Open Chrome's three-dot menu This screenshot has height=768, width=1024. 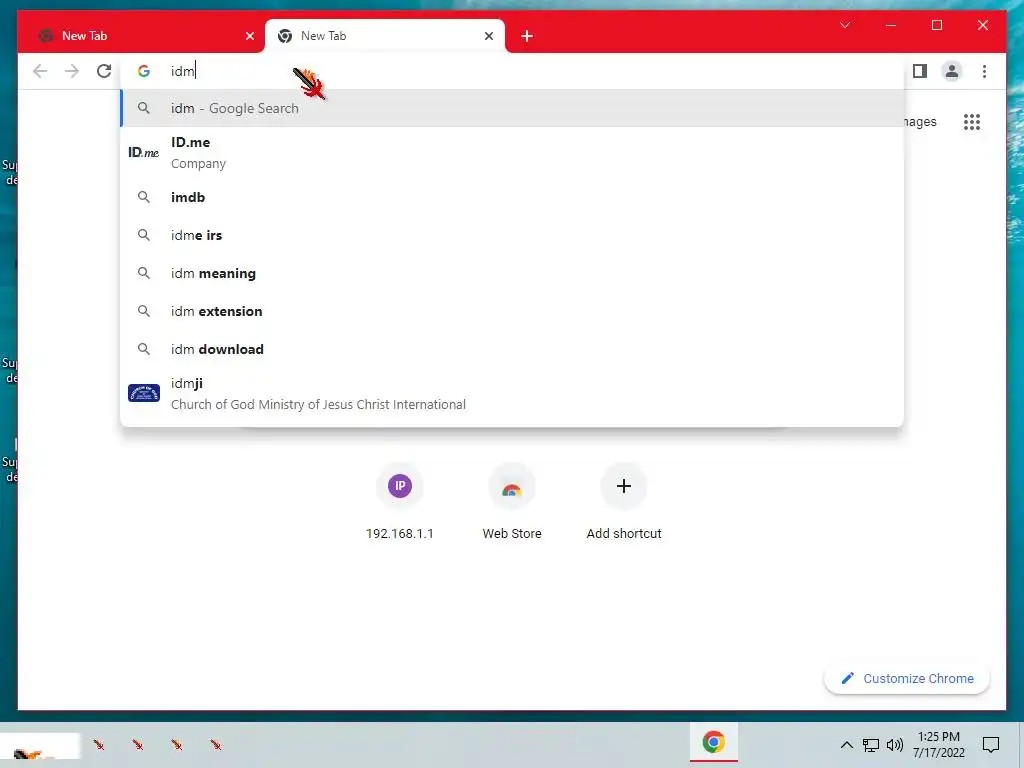pos(984,71)
